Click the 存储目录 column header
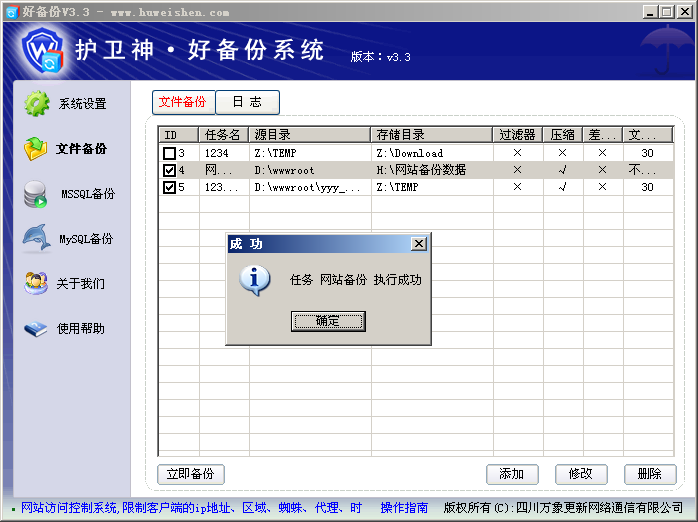The height and width of the screenshot is (522, 698). pyautogui.click(x=431, y=135)
